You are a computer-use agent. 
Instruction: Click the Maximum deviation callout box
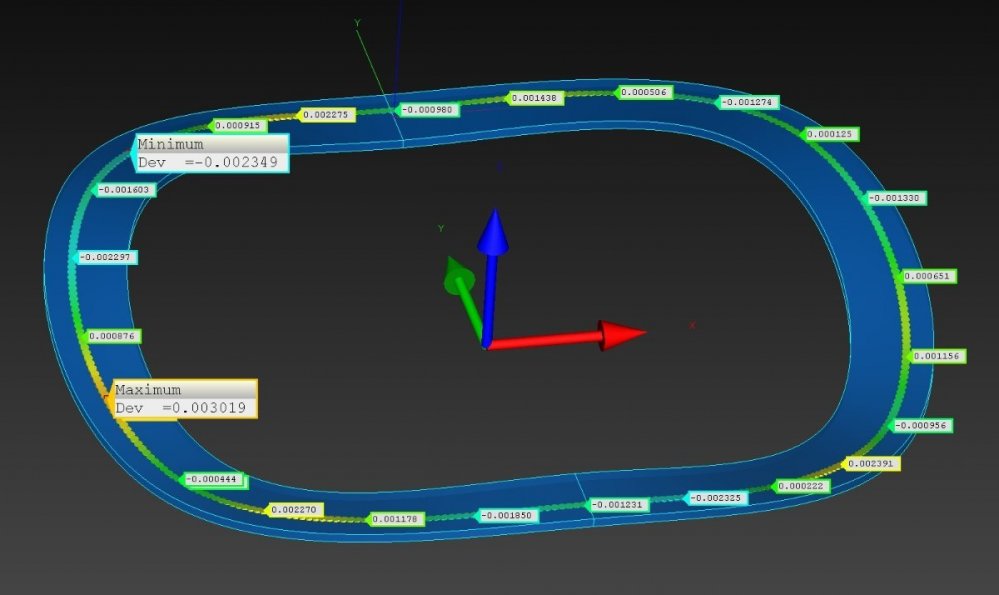(x=185, y=398)
